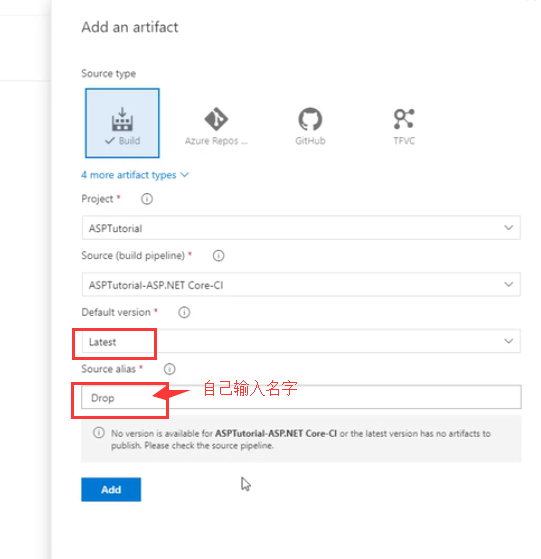Click the notice text 'No version is available for'
This screenshot has width=541, height=559.
[x=161, y=434]
